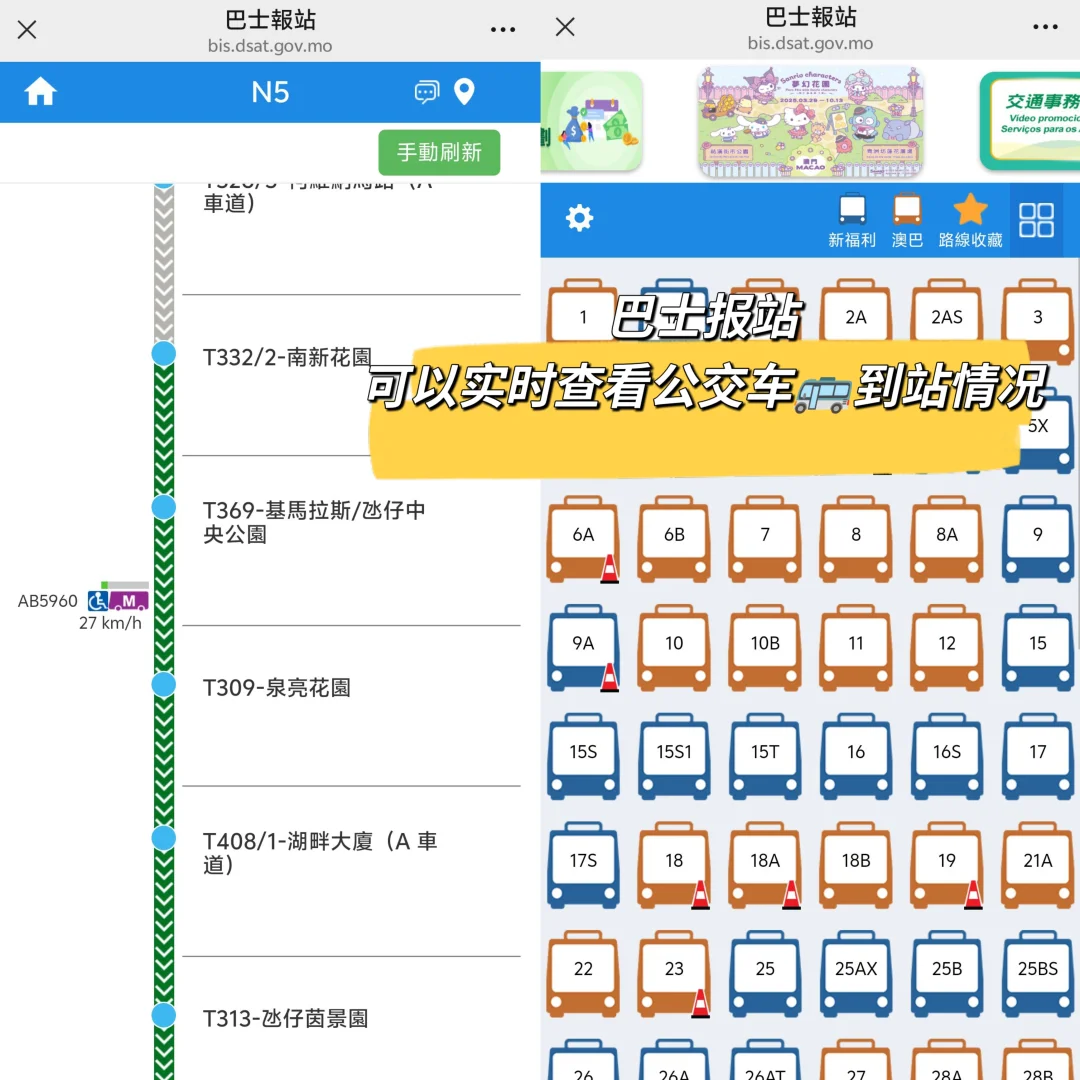Open more options menu on route list page

[1044, 28]
